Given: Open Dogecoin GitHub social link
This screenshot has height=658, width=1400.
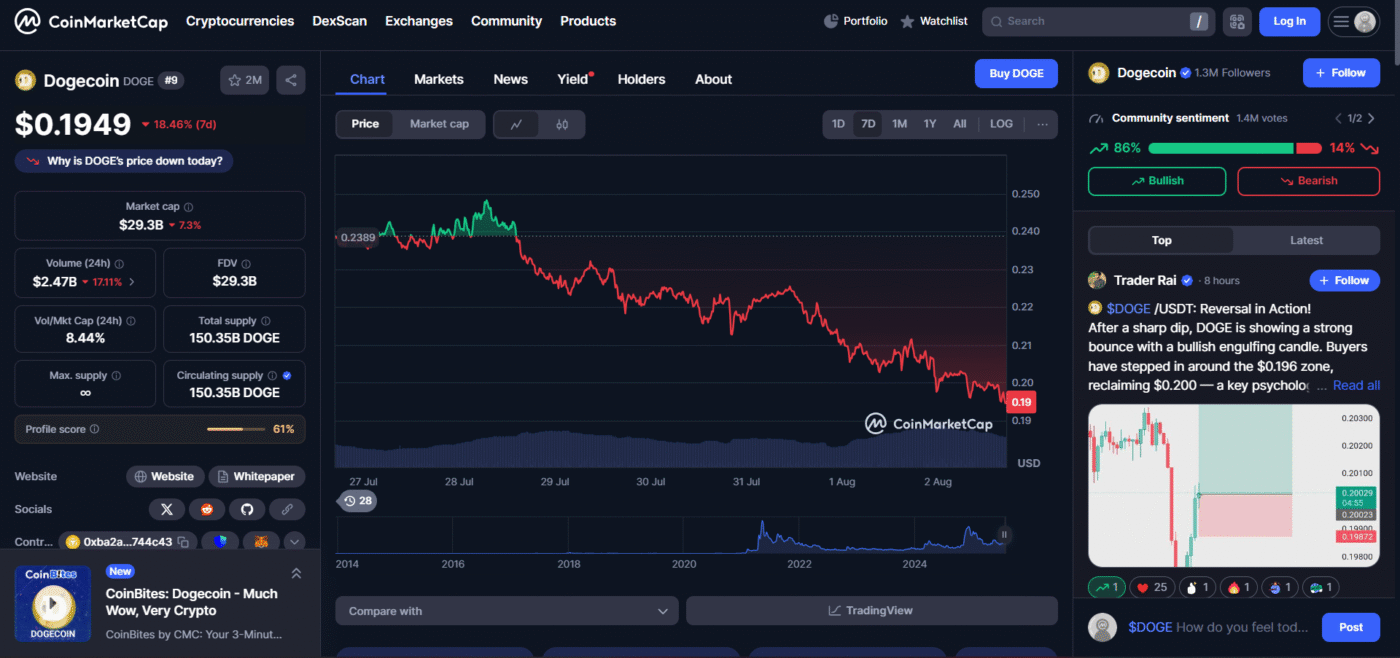Looking at the screenshot, I should click(247, 509).
